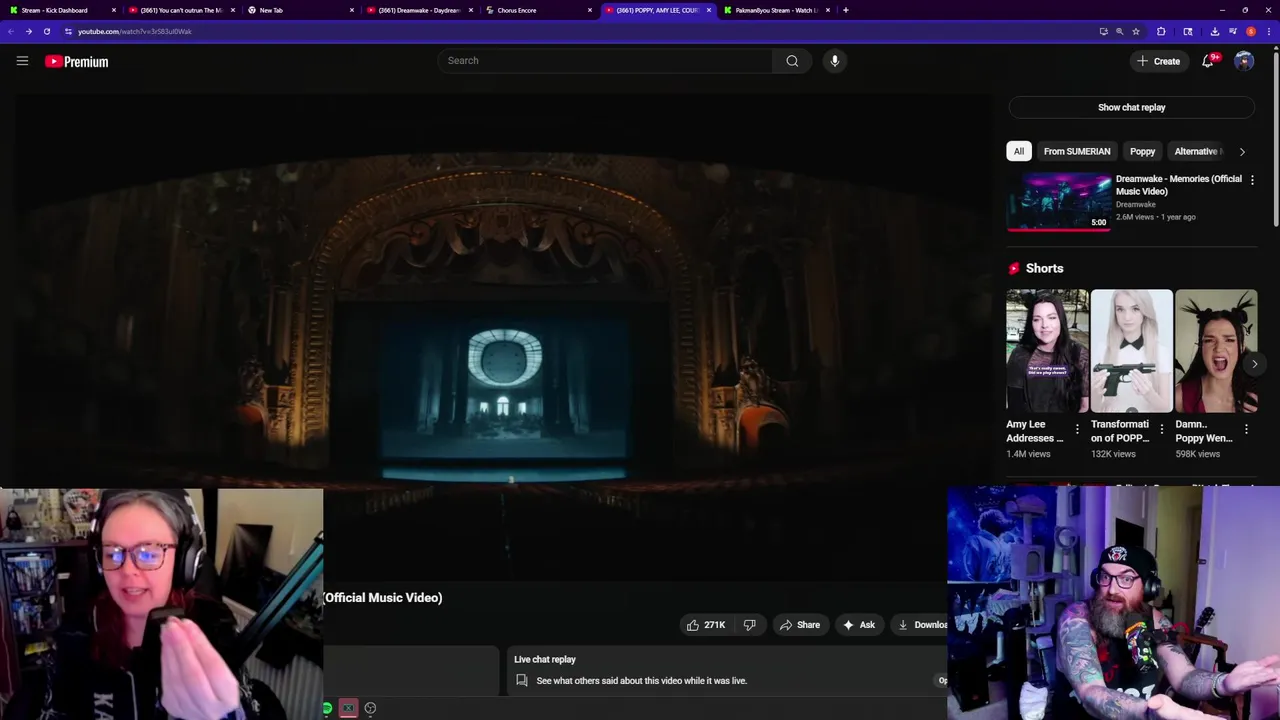
Task: Show next shorts with the right arrow
Action: [x=1254, y=364]
